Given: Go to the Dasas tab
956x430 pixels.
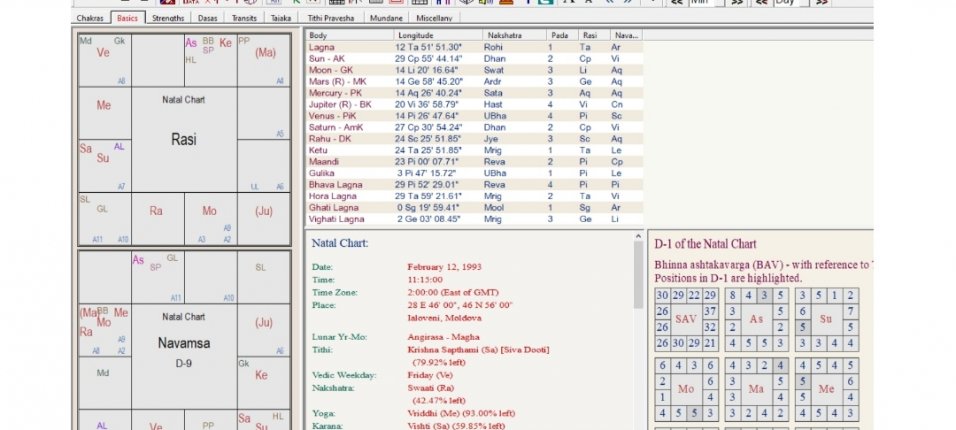Looking at the screenshot, I should (x=207, y=18).
